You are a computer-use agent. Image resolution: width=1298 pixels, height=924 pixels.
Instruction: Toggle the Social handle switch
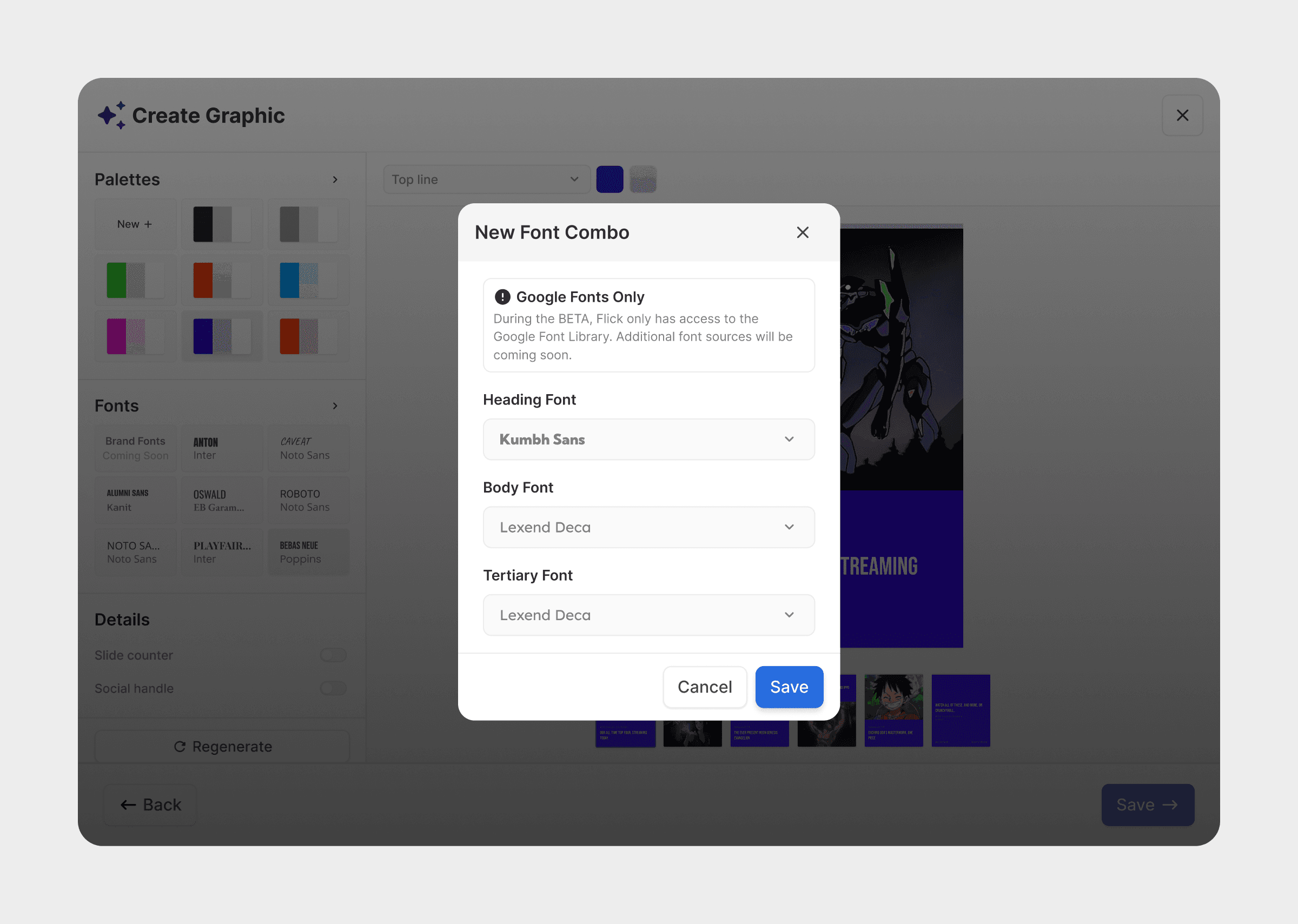point(333,688)
